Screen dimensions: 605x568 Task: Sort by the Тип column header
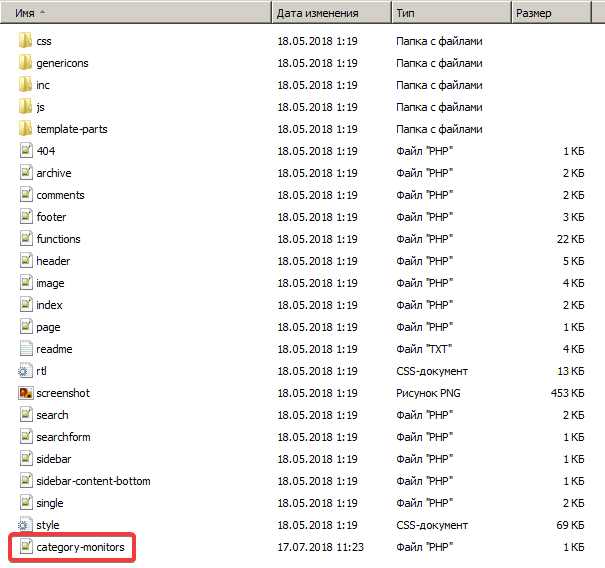click(452, 13)
